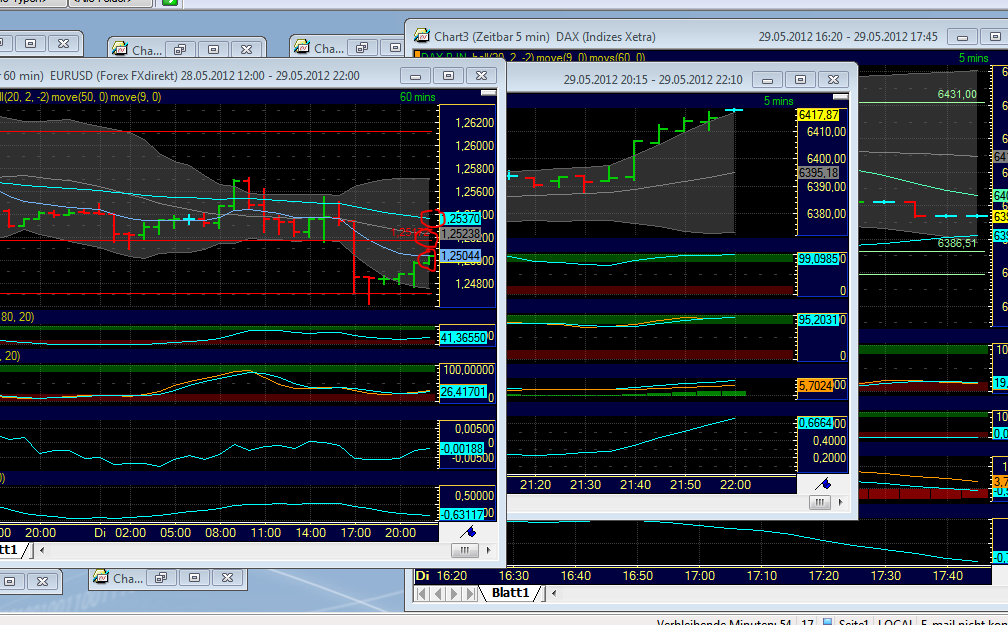The width and height of the screenshot is (1008, 625).
Task: Restore the 5-min DAX popup window
Action: [800, 78]
